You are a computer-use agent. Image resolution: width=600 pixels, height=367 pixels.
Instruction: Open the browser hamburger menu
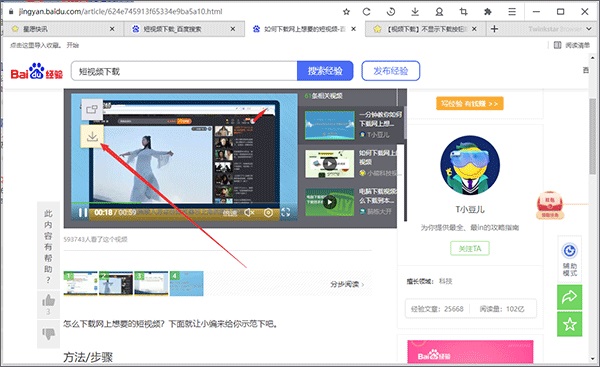pos(512,12)
